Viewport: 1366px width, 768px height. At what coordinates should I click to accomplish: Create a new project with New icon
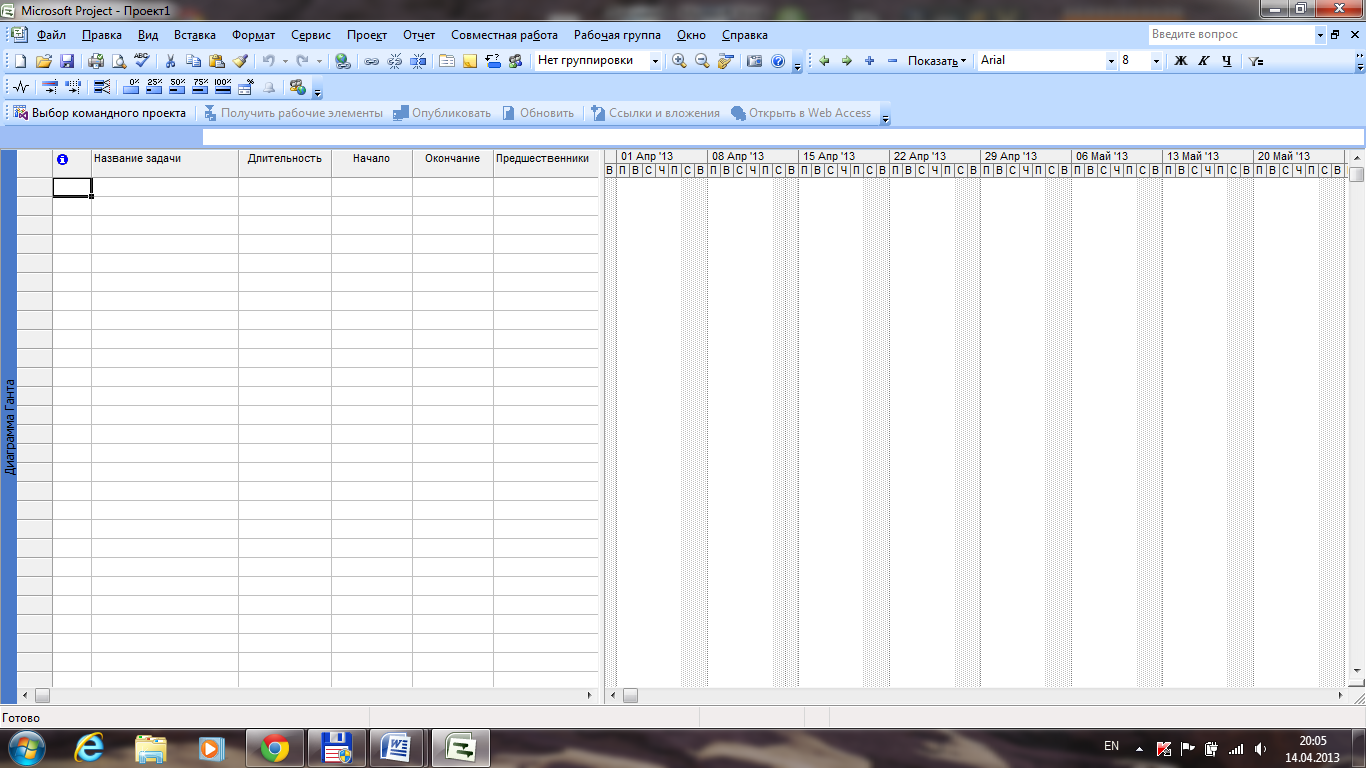[21, 61]
